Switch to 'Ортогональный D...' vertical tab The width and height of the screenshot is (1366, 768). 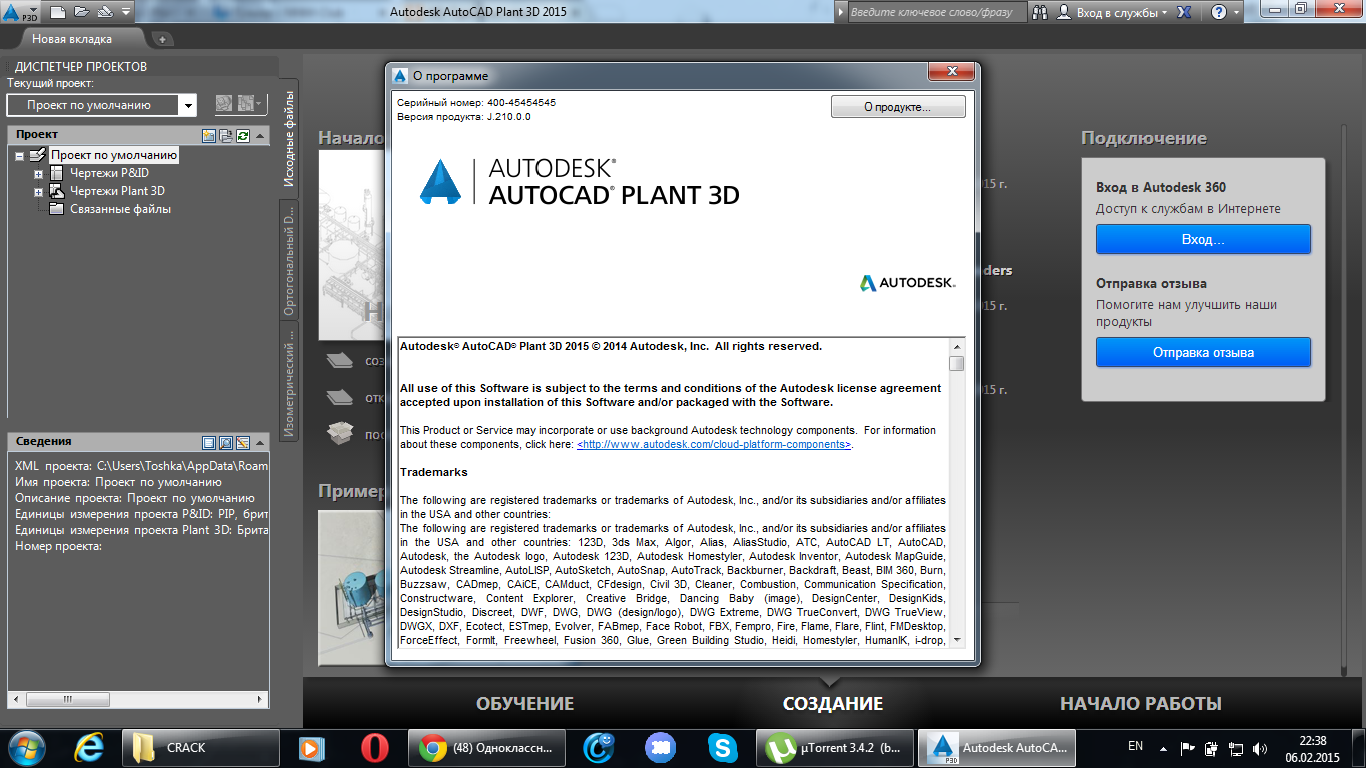(x=288, y=260)
